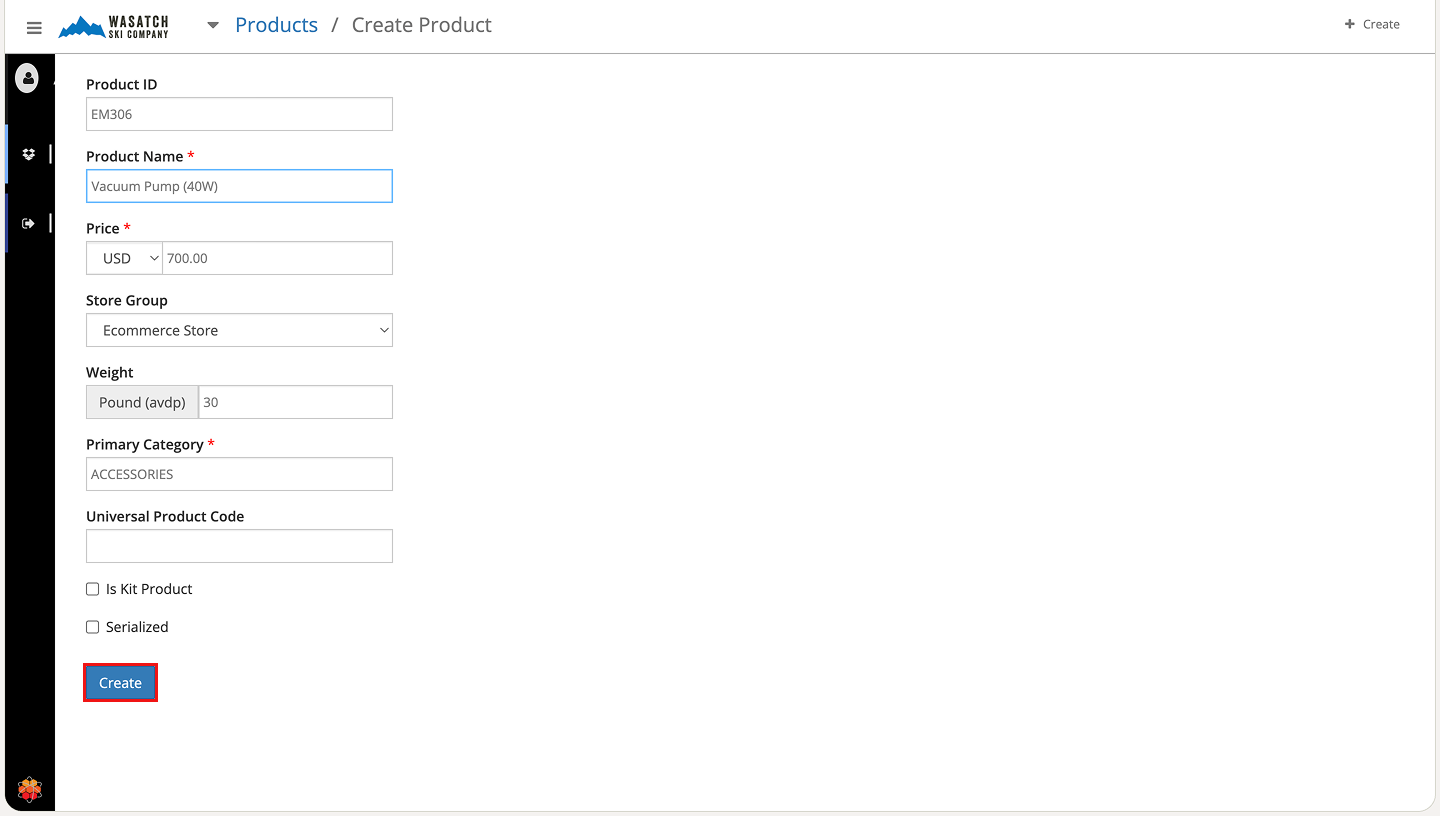Open the hamburger menu

coord(34,28)
